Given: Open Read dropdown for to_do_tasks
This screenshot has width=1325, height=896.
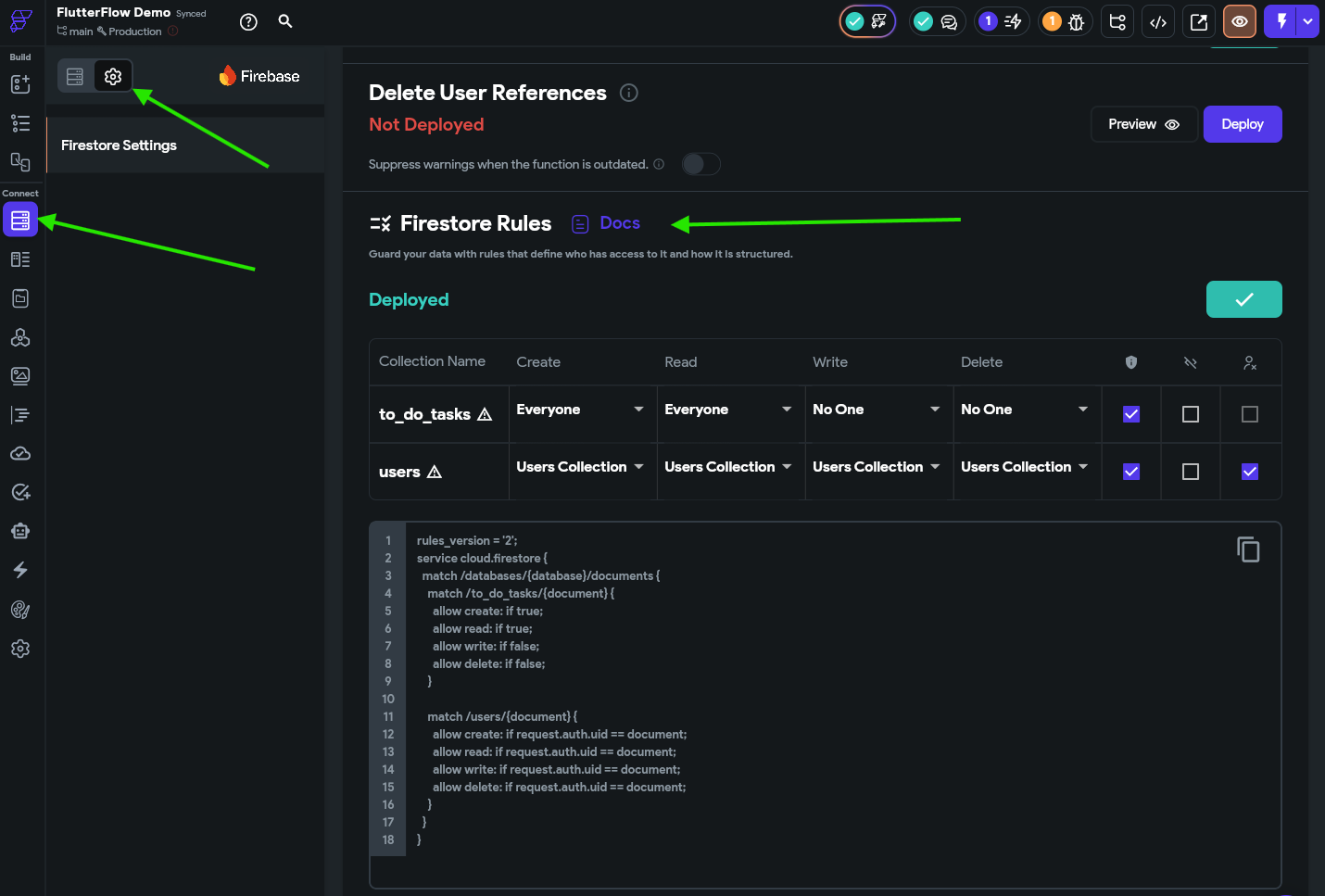Looking at the screenshot, I should [x=728, y=410].
